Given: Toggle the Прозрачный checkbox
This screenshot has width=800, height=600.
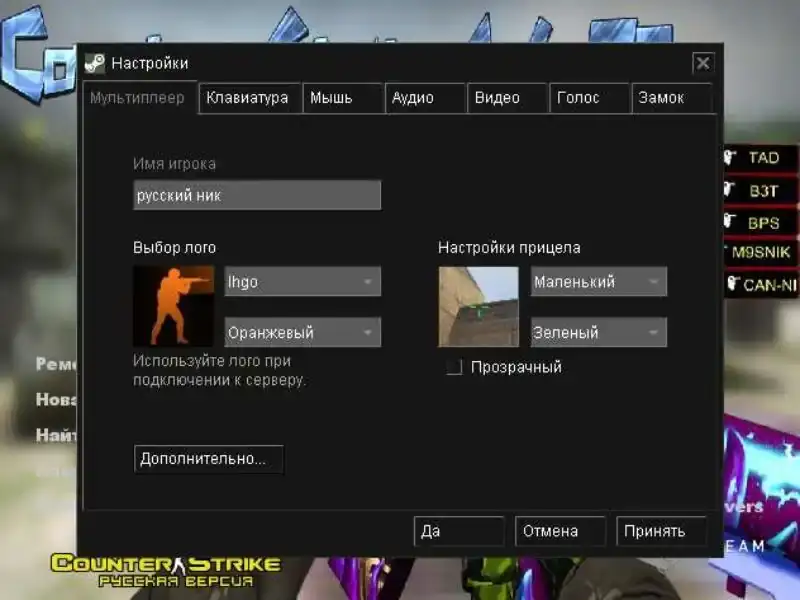Looking at the screenshot, I should pyautogui.click(x=454, y=367).
